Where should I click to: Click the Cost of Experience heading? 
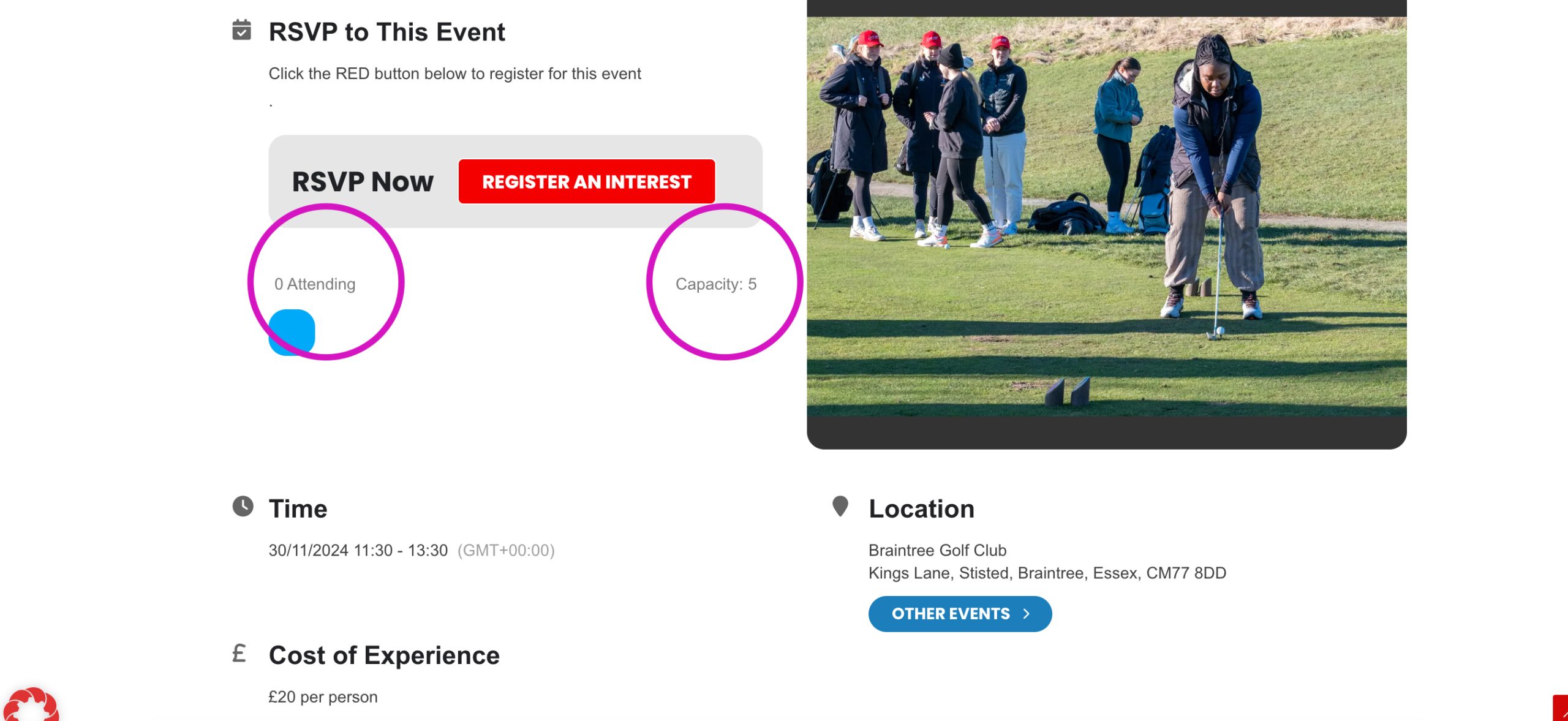pos(384,655)
